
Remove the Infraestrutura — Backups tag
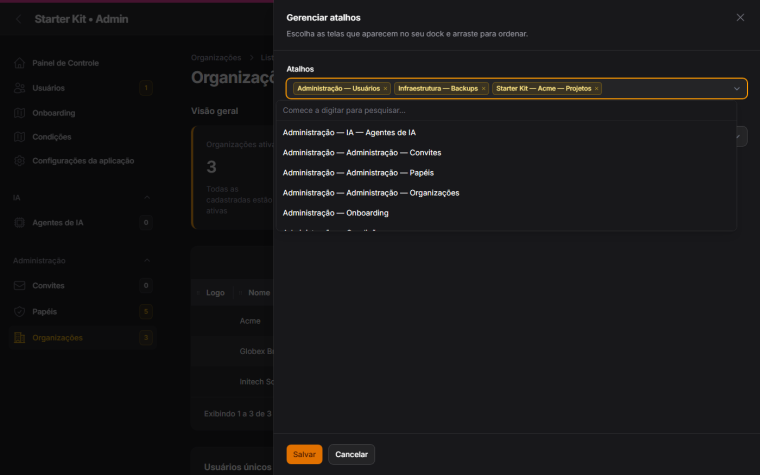click(x=483, y=89)
